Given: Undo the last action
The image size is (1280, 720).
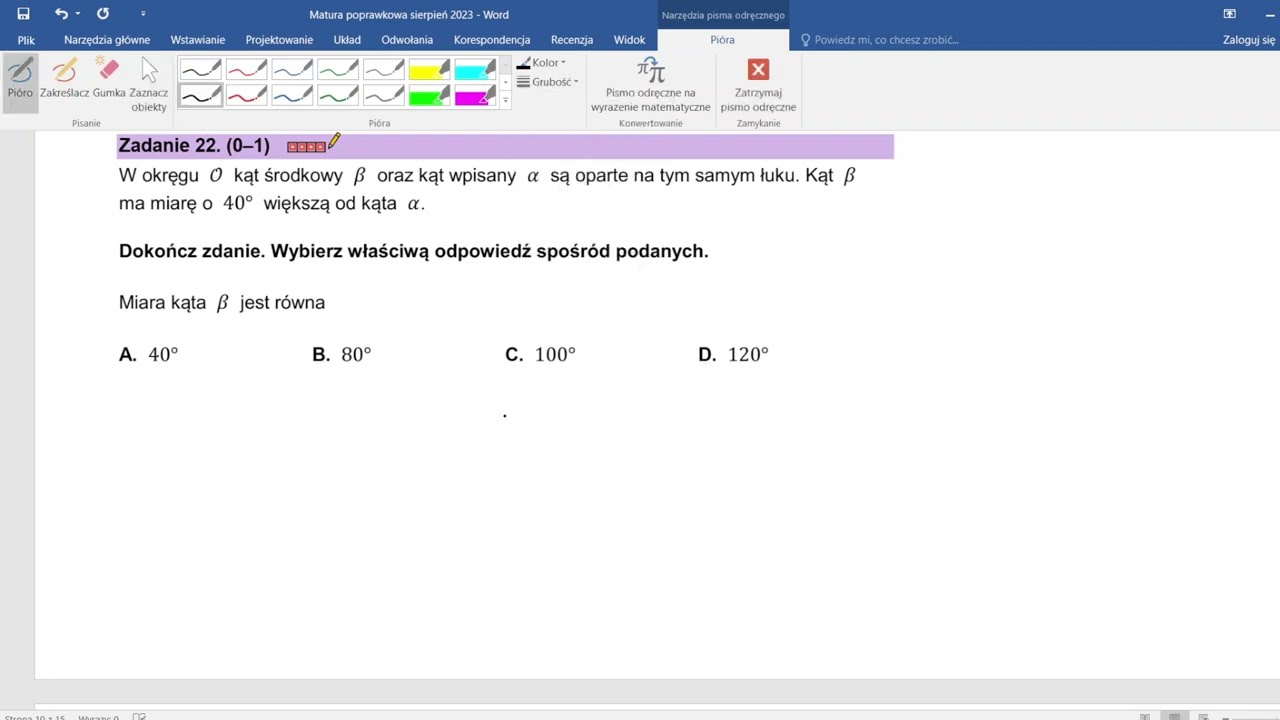Looking at the screenshot, I should coord(61,14).
